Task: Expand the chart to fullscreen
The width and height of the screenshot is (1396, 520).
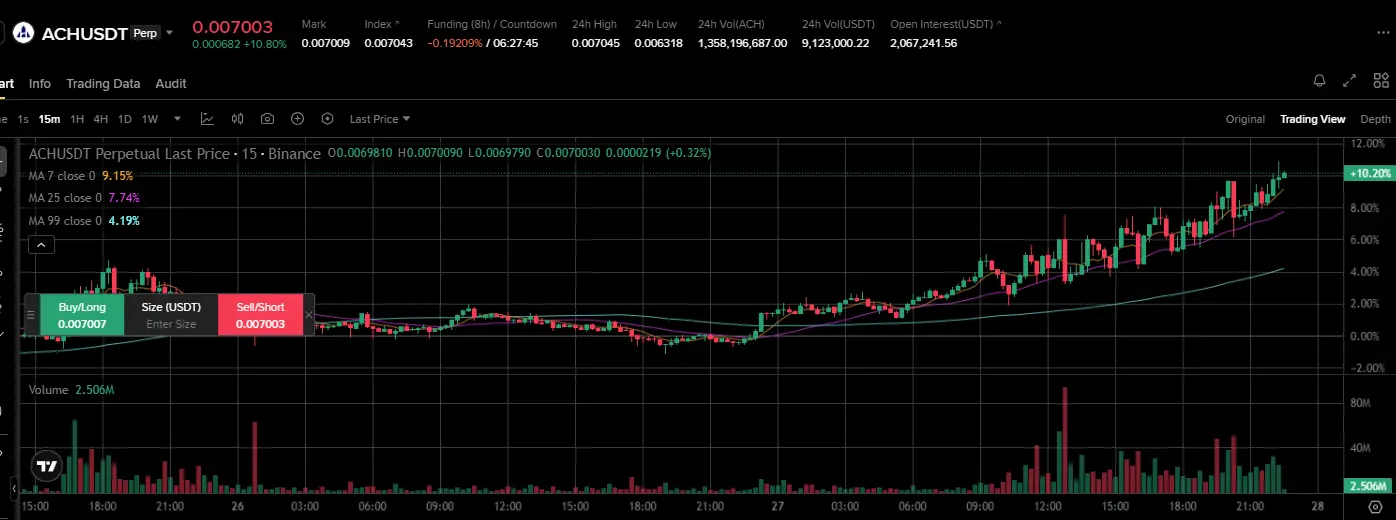Action: [1350, 81]
